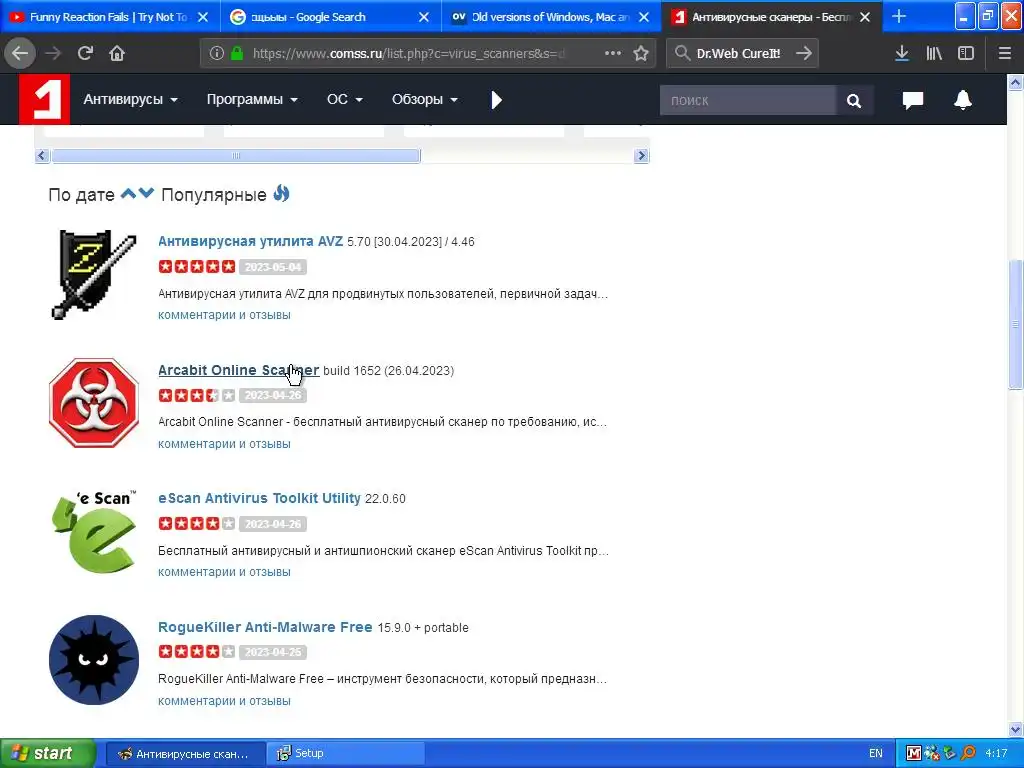Click the page scrollbar up arrow

(x=1015, y=82)
